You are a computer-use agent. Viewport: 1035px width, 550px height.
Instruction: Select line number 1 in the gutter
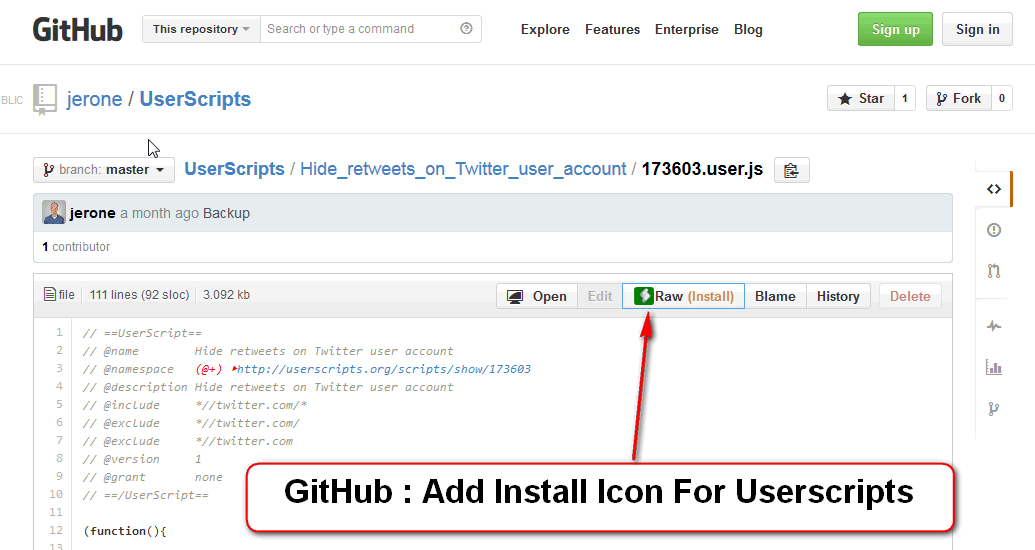pyautogui.click(x=59, y=332)
